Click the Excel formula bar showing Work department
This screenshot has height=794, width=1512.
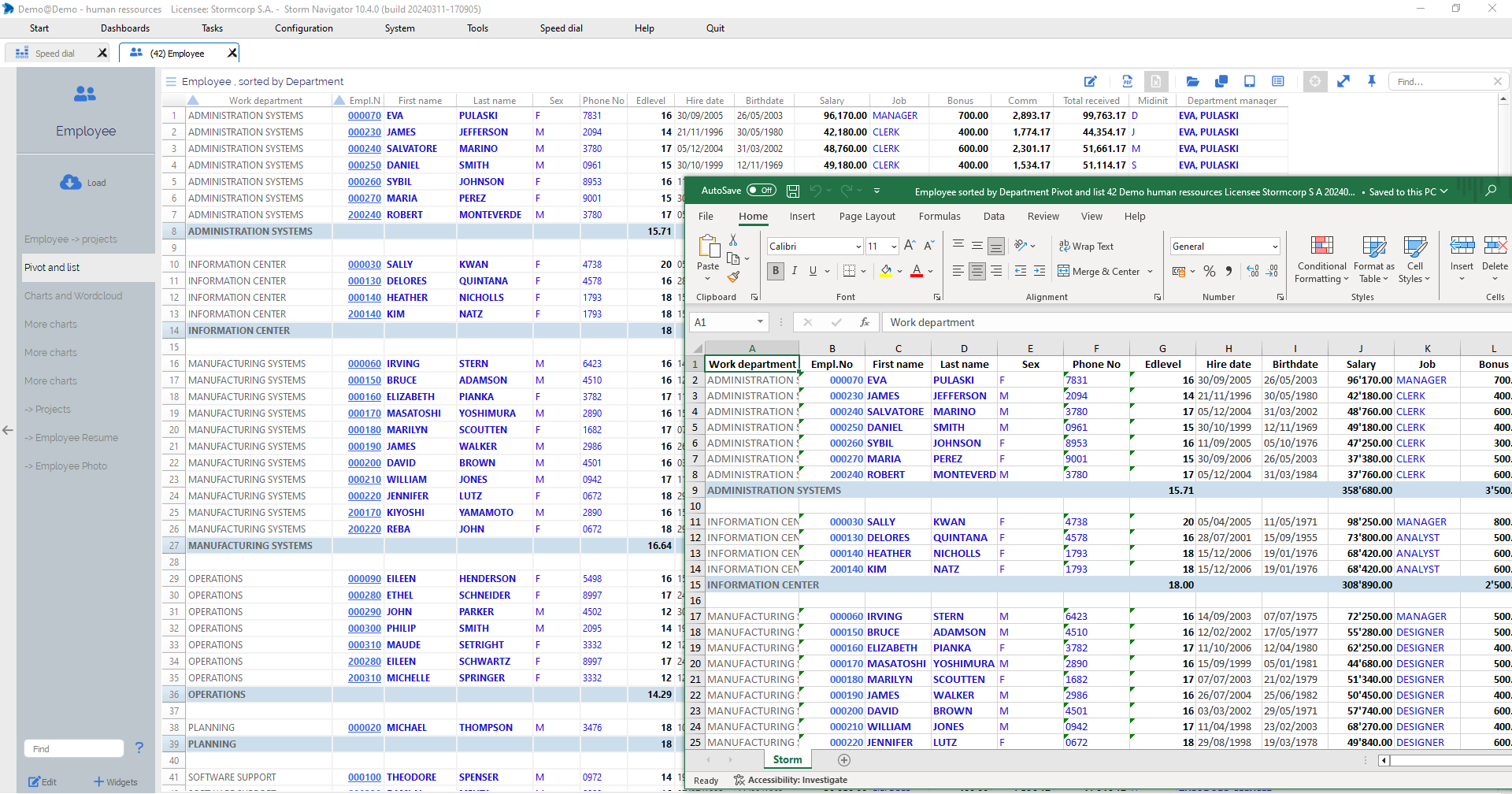1197,322
